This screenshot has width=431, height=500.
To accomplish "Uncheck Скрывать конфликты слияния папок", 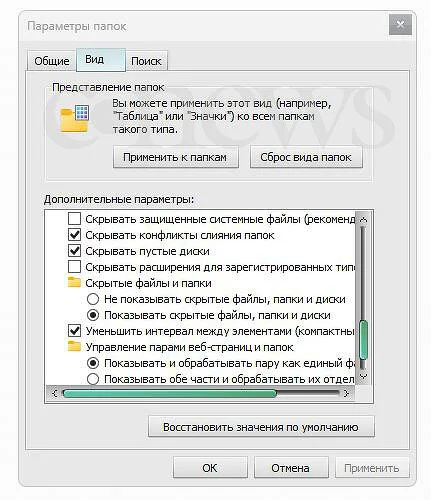I will click(x=74, y=235).
